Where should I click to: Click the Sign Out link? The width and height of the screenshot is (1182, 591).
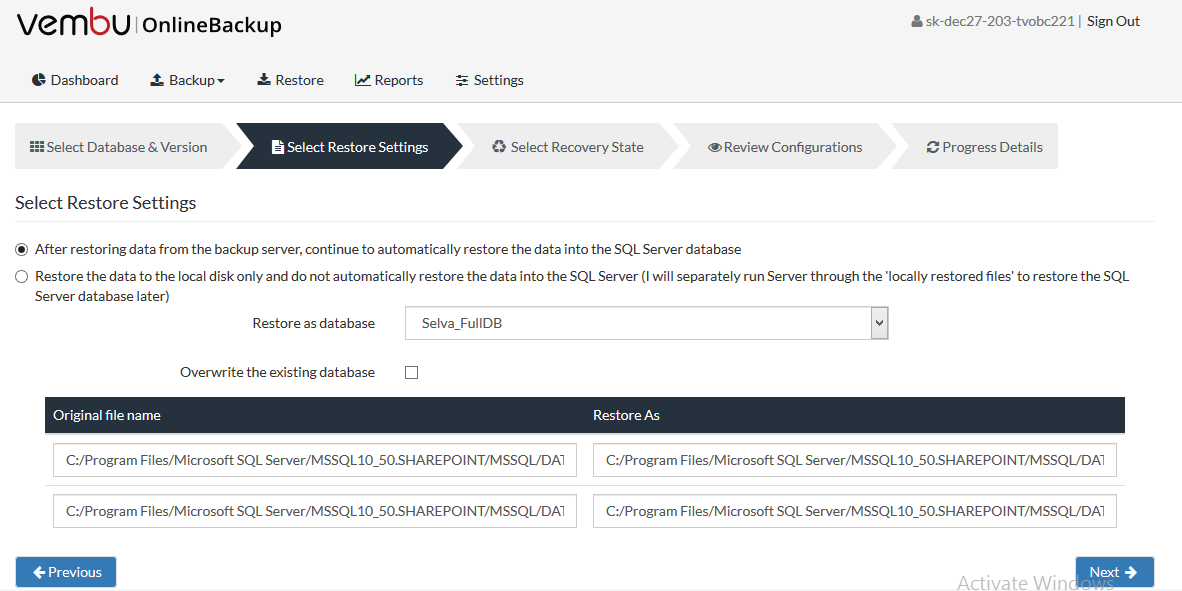coord(1113,21)
